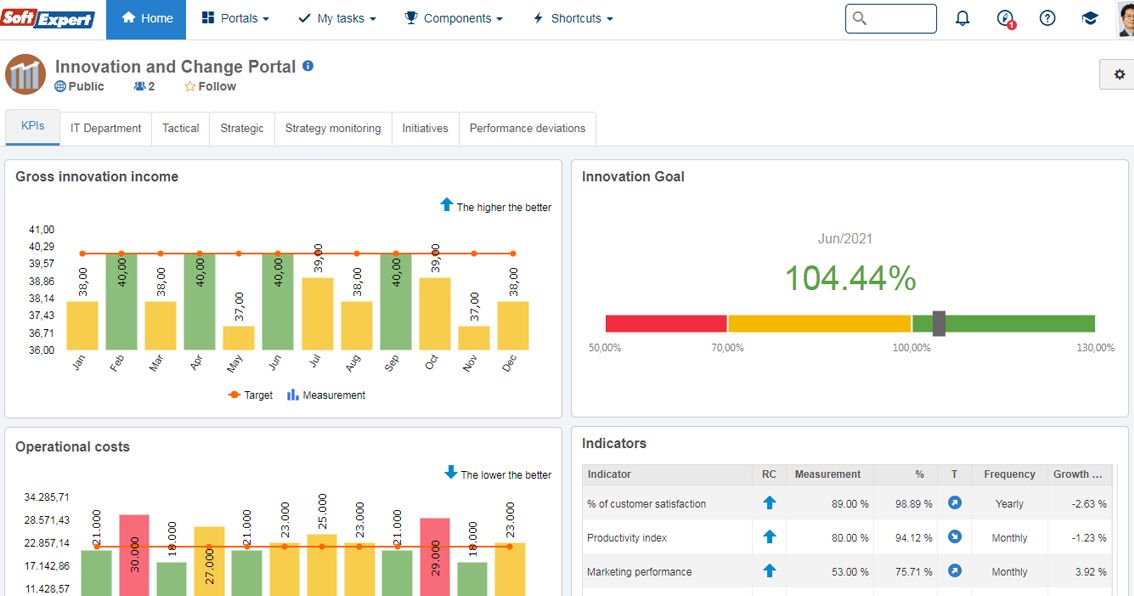Click RC up arrow for customer satisfaction
The image size is (1134, 596).
[770, 503]
